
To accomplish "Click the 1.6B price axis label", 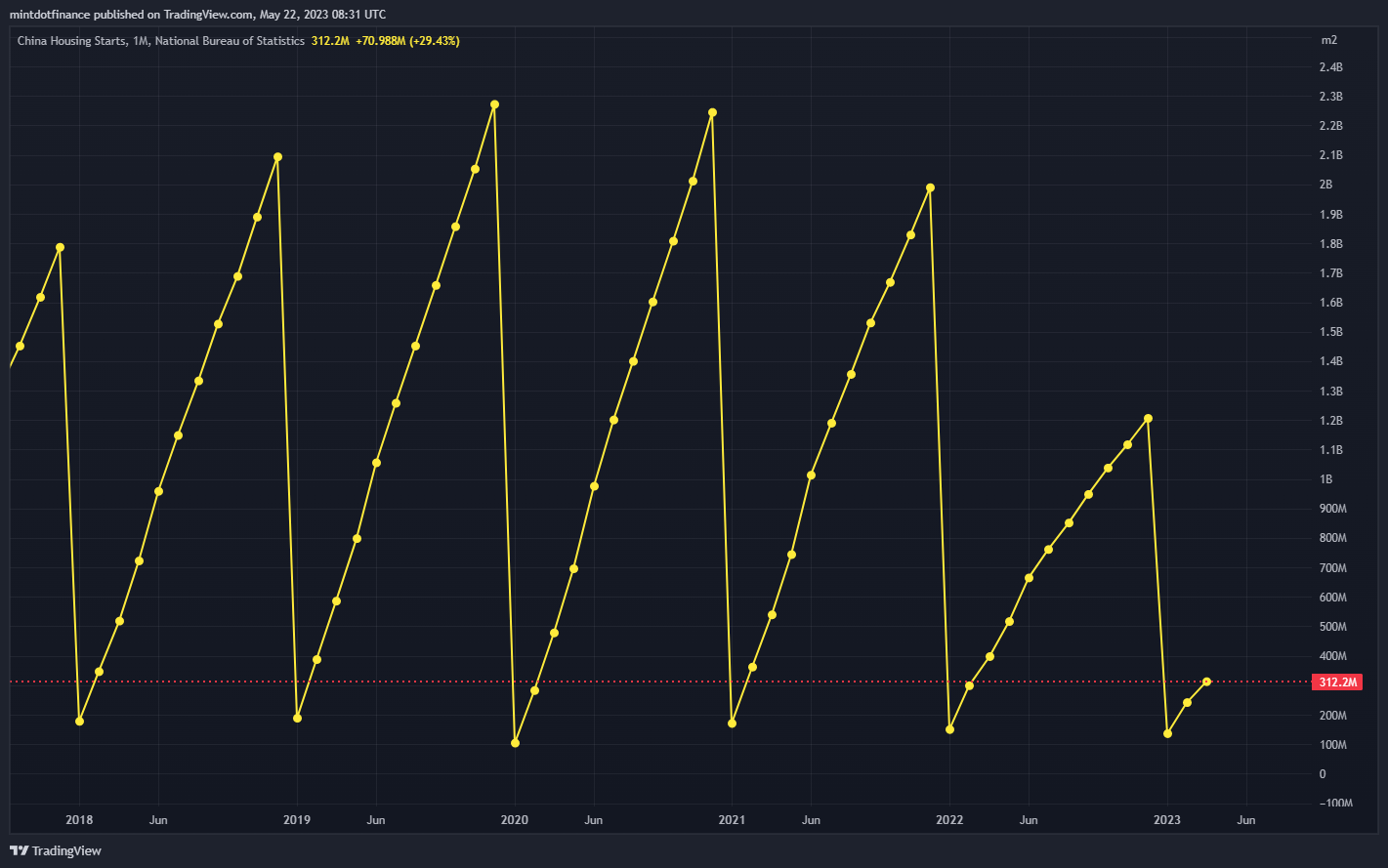I will coord(1330,303).
